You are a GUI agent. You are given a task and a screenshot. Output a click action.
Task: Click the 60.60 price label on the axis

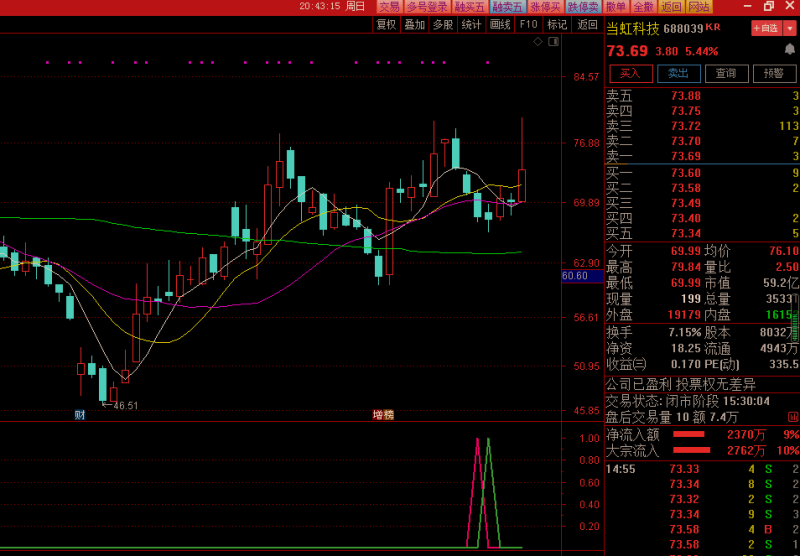click(575, 276)
